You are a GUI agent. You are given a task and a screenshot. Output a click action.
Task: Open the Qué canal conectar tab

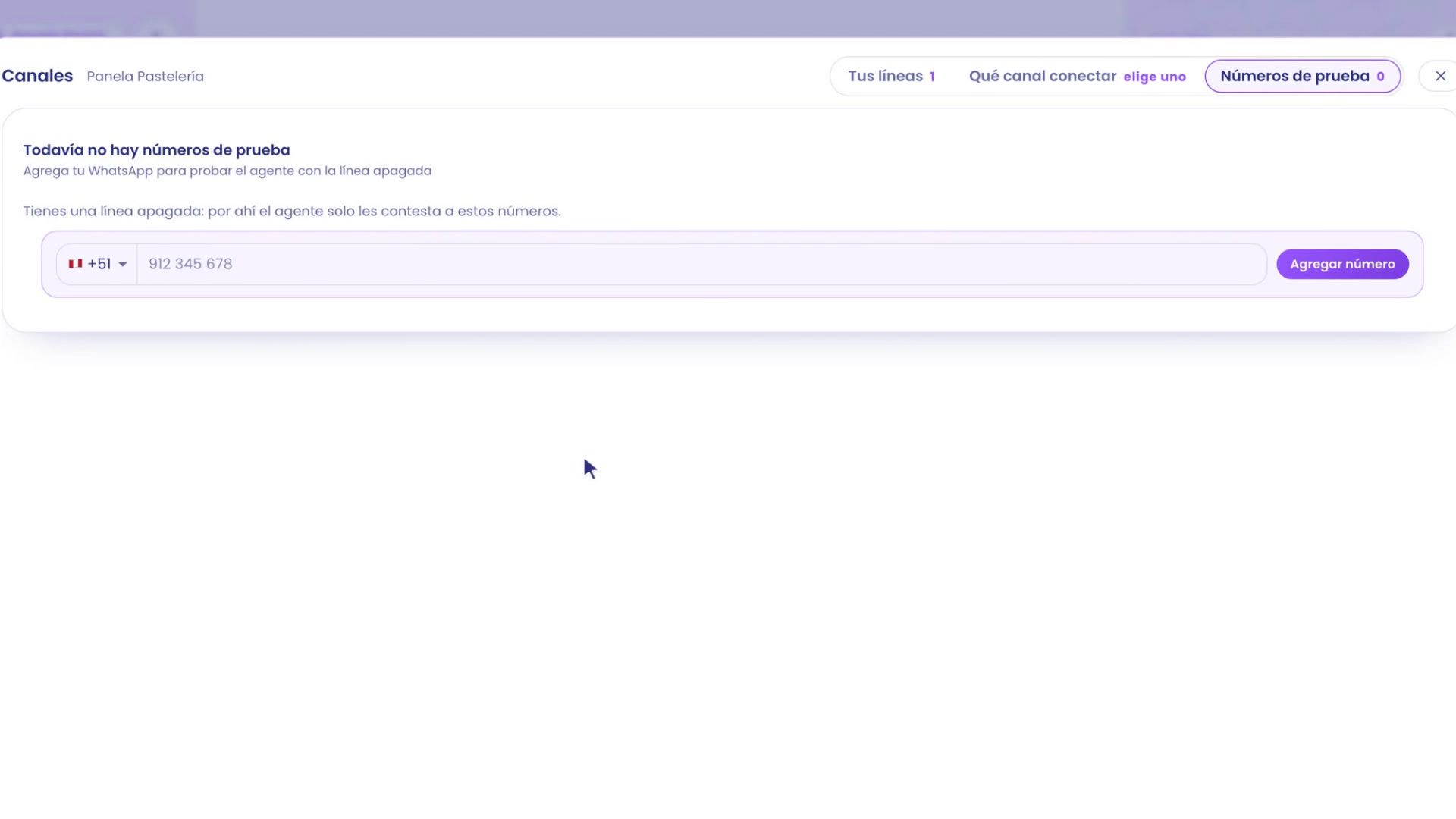pos(1077,76)
